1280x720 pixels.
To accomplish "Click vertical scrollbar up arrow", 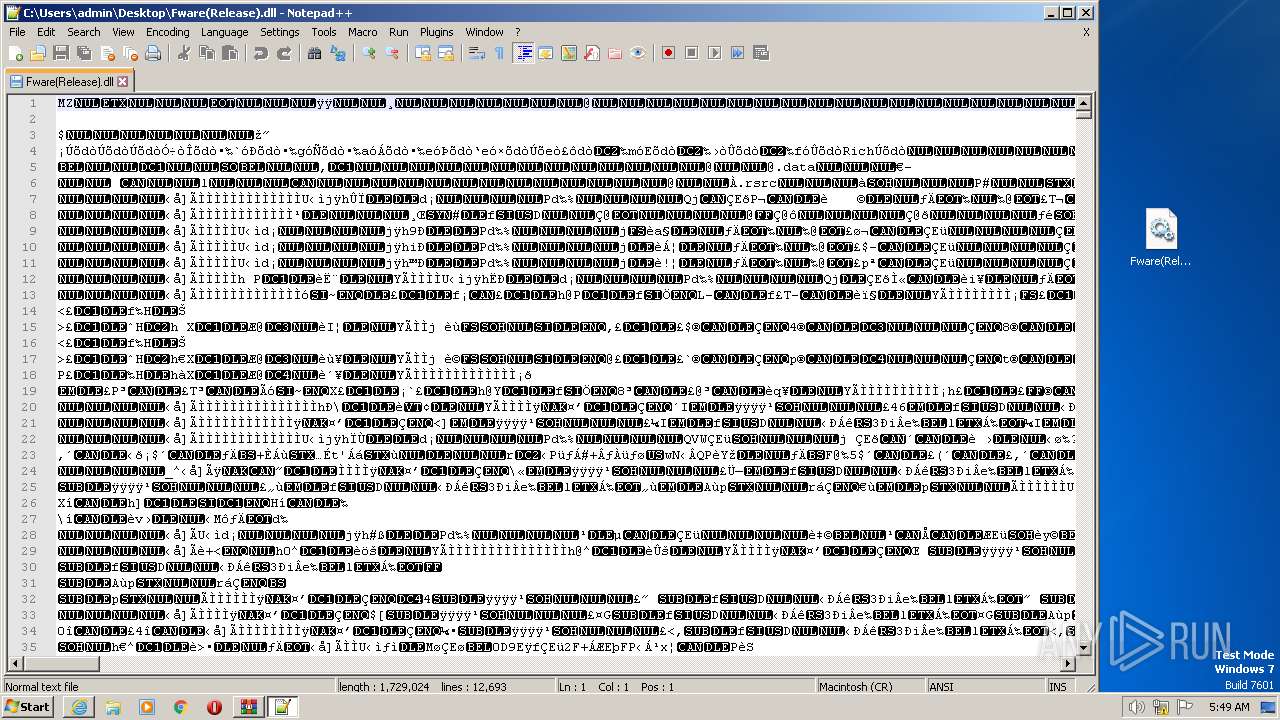I will point(1085,102).
